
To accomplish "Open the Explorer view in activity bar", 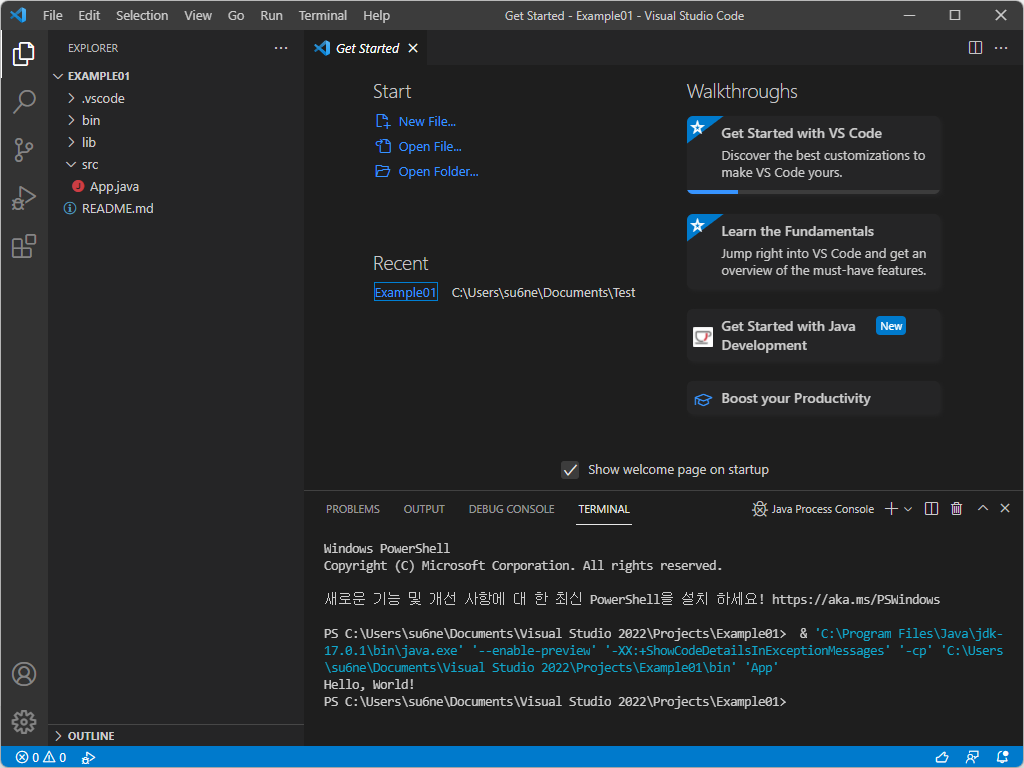I will click(x=24, y=54).
